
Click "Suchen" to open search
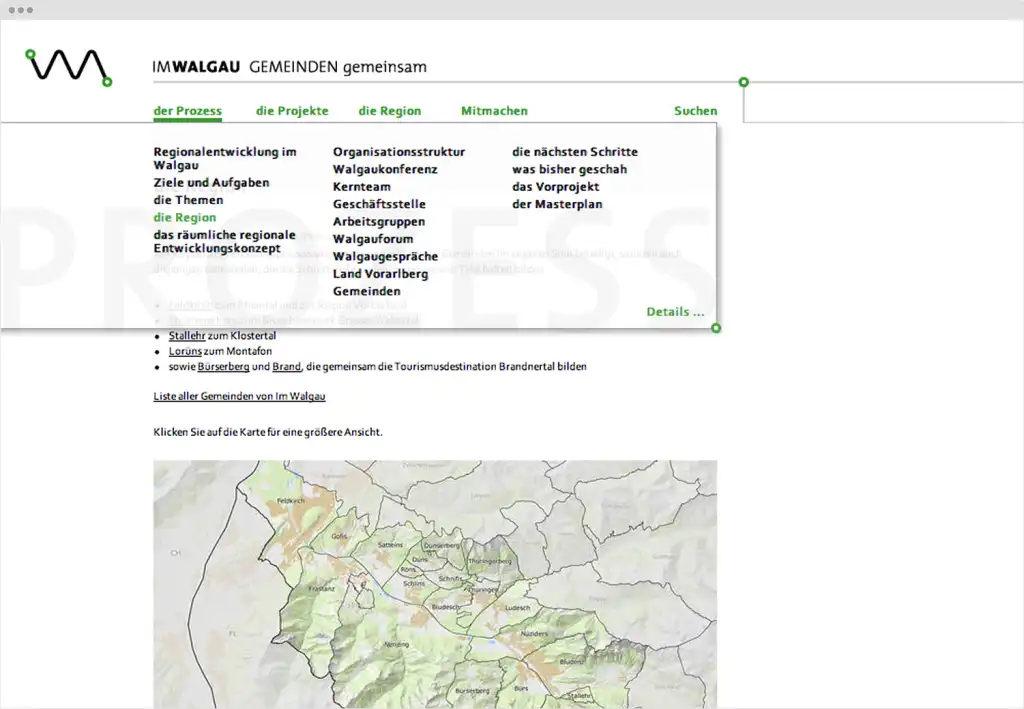695,110
